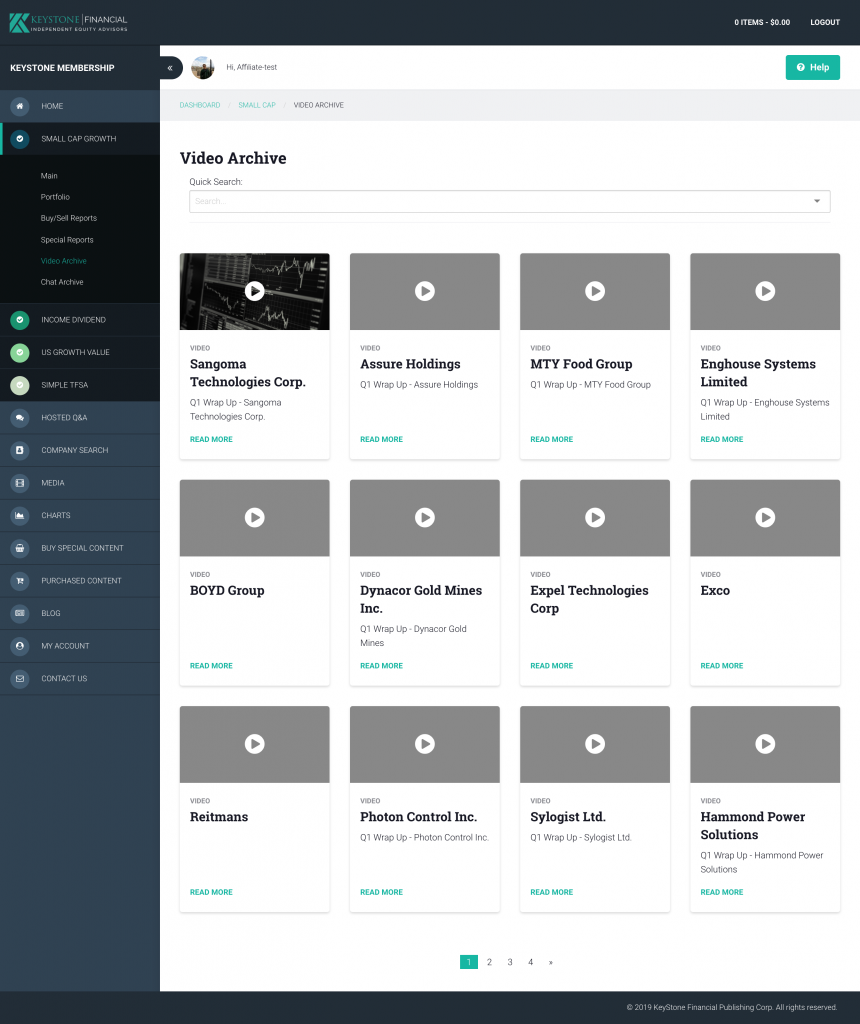Play the BOYD Group video
The image size is (860, 1024).
pos(255,518)
